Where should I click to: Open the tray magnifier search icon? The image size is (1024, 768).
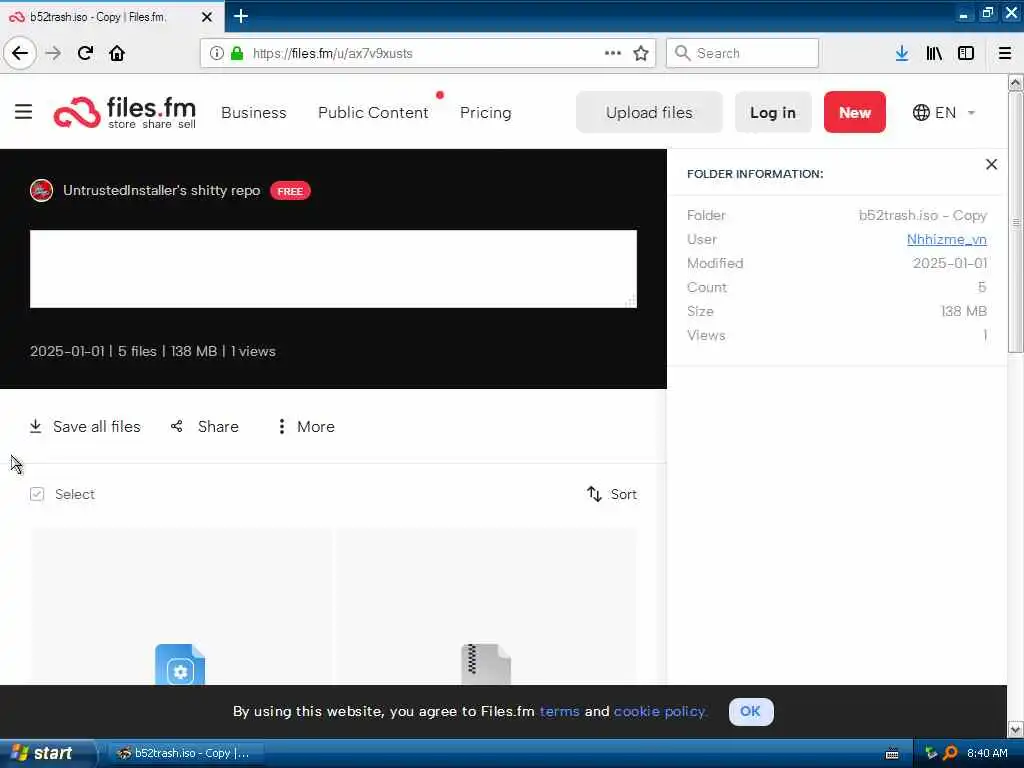click(x=950, y=753)
